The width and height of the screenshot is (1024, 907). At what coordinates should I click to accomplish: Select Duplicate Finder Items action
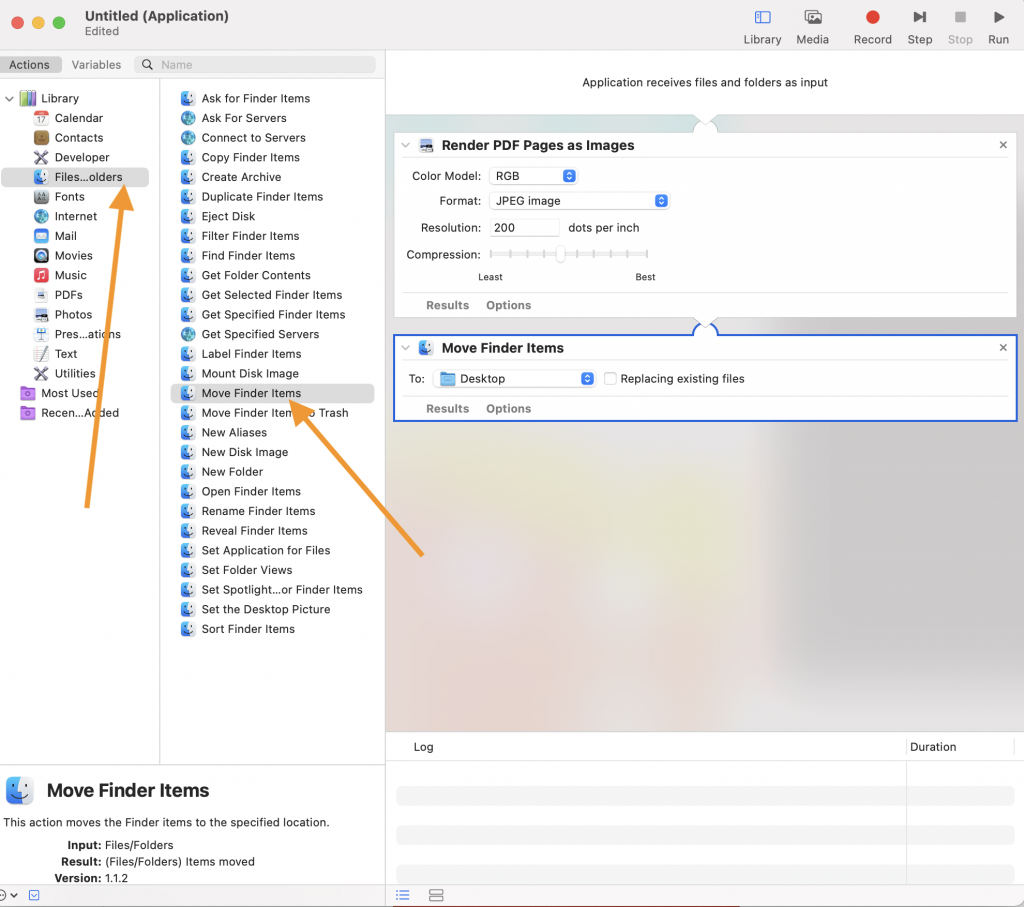[x=262, y=197]
